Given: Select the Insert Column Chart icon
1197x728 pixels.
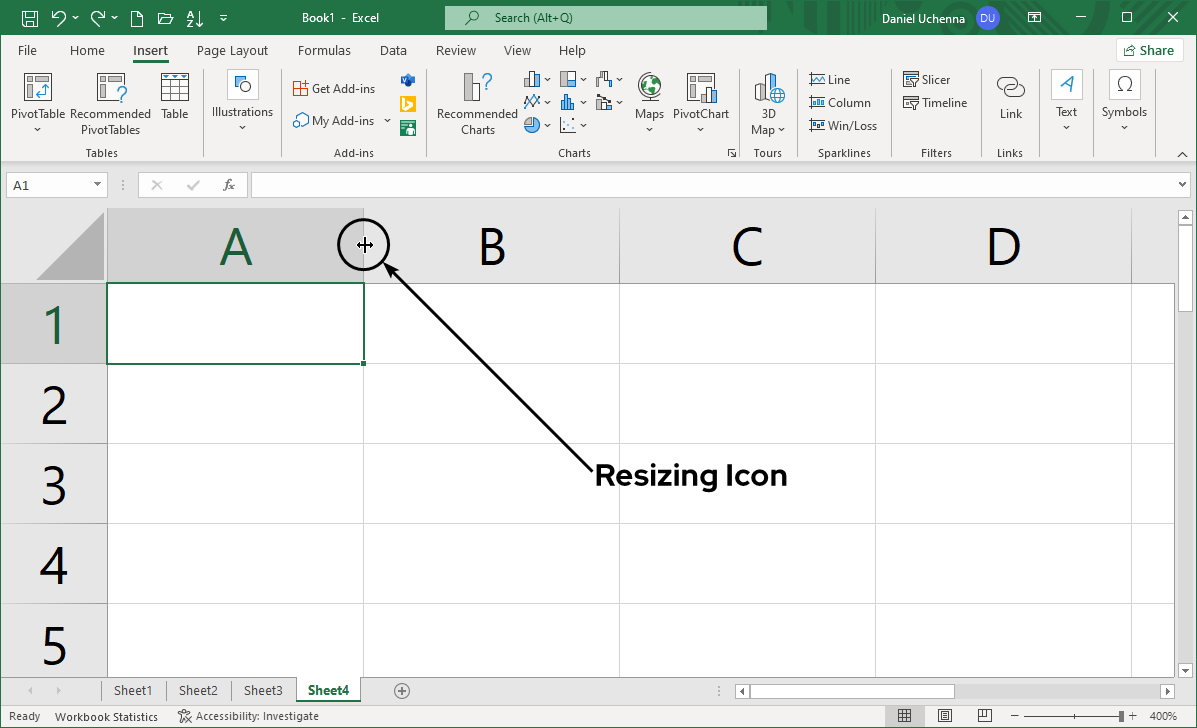Looking at the screenshot, I should tap(532, 79).
